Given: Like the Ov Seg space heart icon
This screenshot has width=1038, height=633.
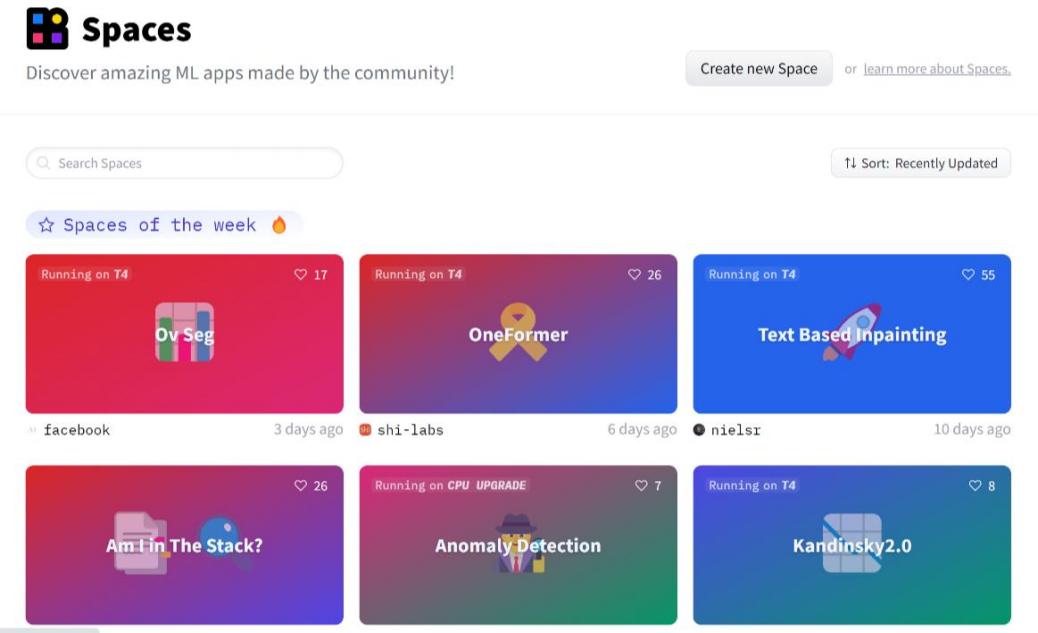Looking at the screenshot, I should click(301, 274).
